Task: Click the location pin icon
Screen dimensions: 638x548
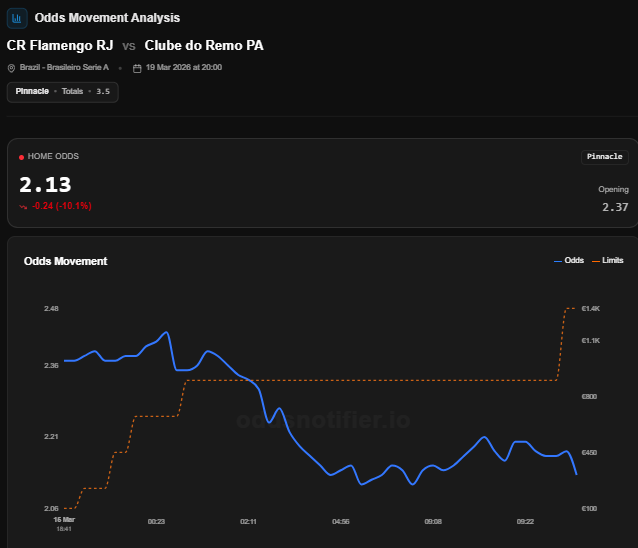Action: pos(11,68)
